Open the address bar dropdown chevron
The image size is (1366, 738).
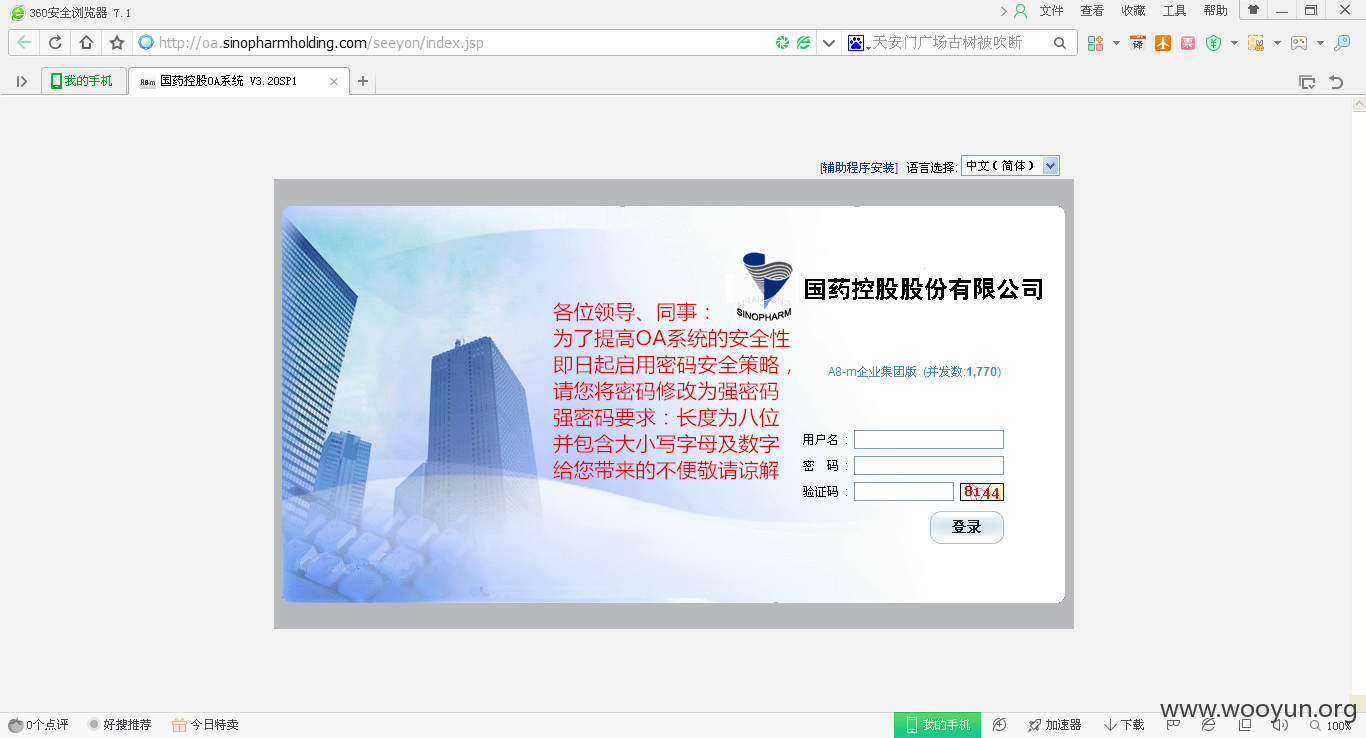coord(828,43)
